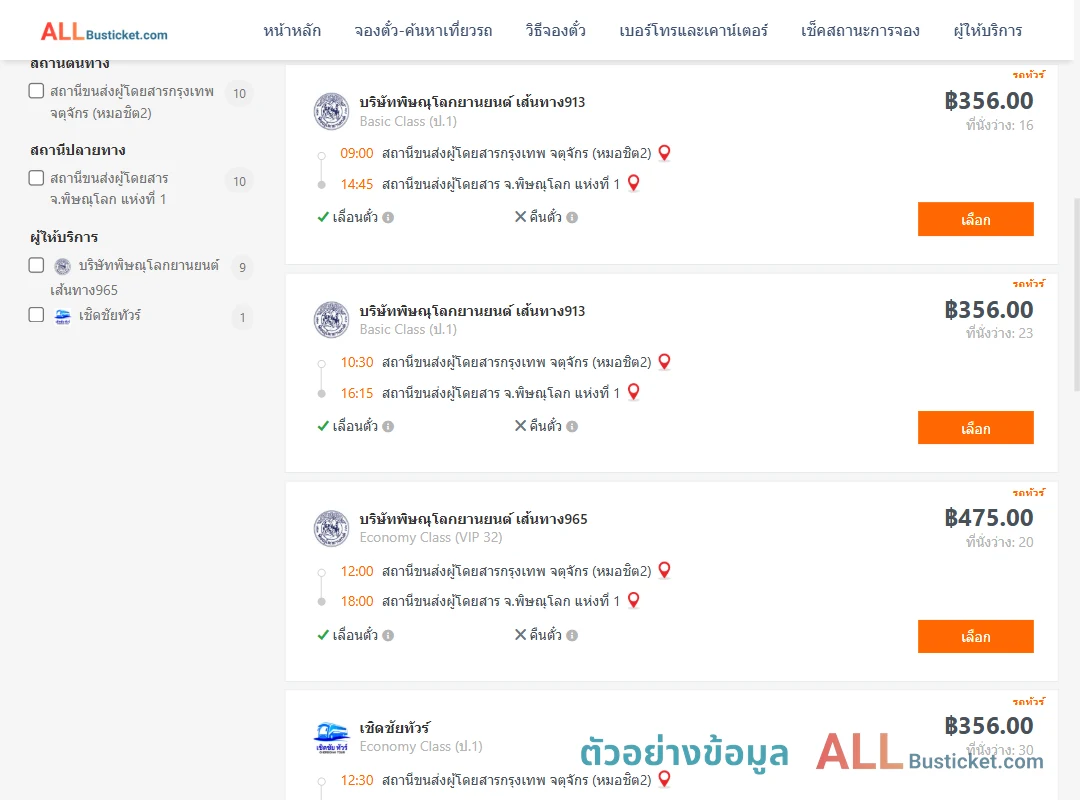Show เลื่อนตั๋ว info icon in 10:30 trip
The width and height of the screenshot is (1080, 800).
coord(388,427)
